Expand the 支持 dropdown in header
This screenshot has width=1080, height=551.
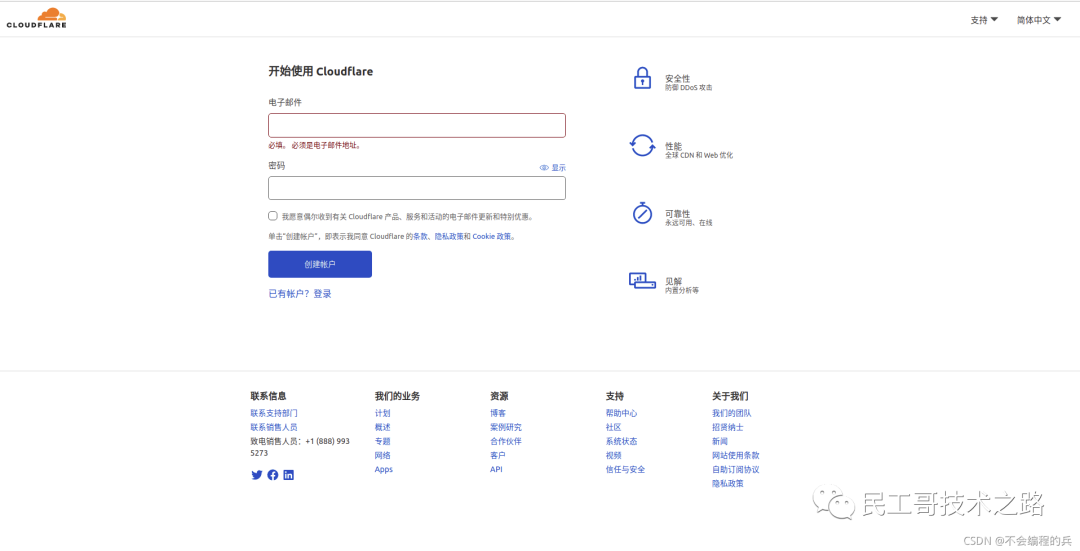coord(984,20)
